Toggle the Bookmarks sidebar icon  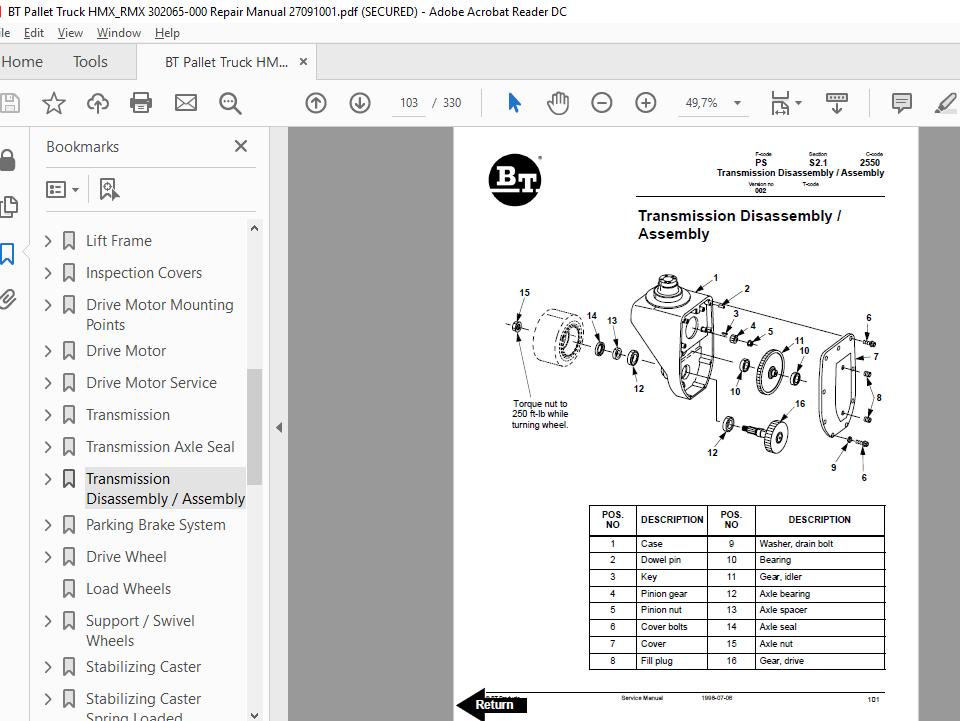[7, 253]
